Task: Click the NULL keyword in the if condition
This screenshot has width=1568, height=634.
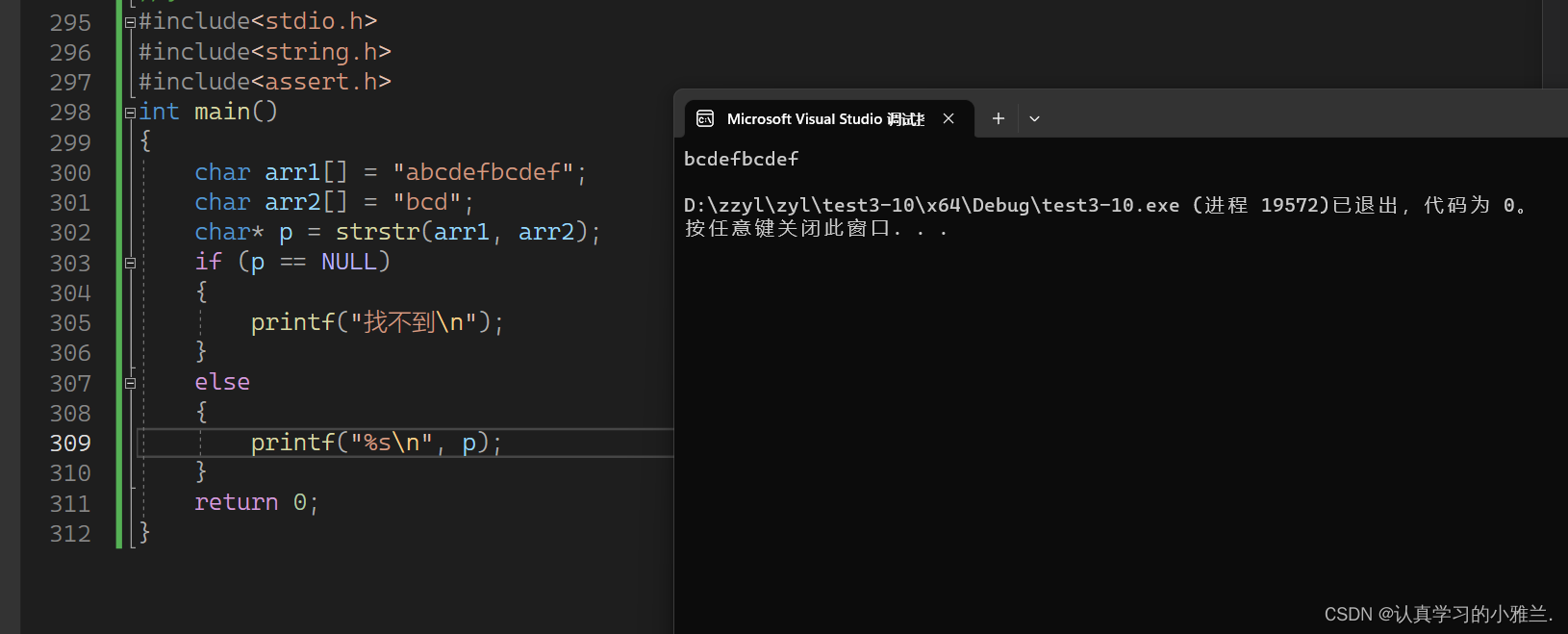Action: (x=348, y=262)
